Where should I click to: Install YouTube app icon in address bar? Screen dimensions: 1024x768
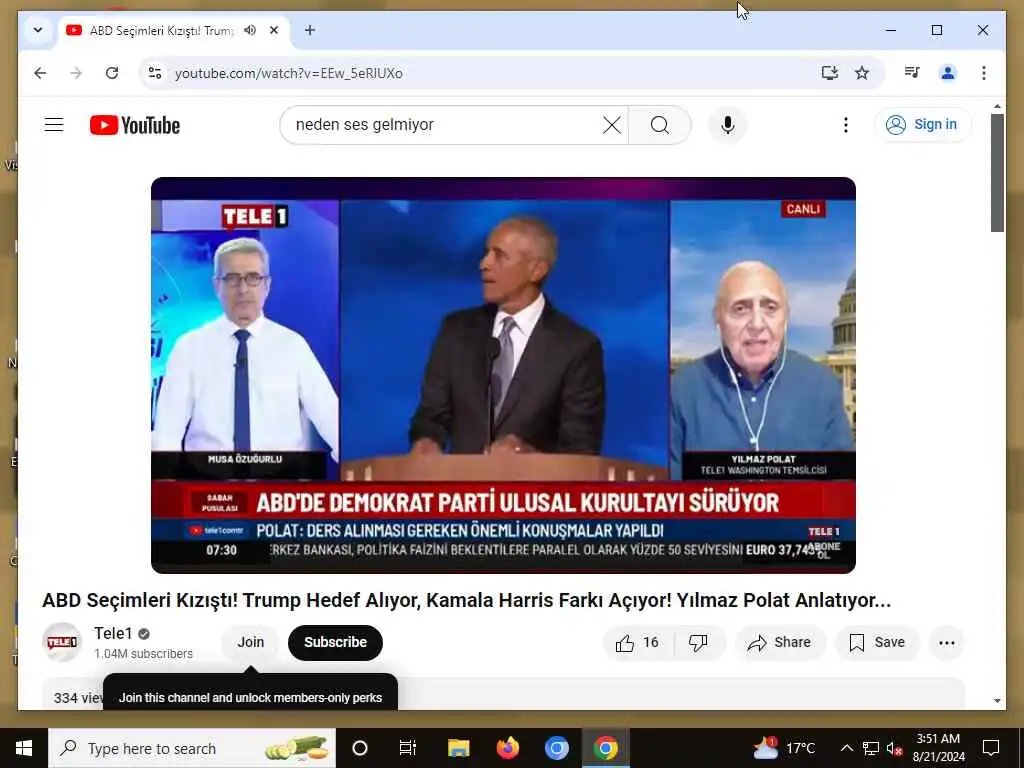[829, 73]
